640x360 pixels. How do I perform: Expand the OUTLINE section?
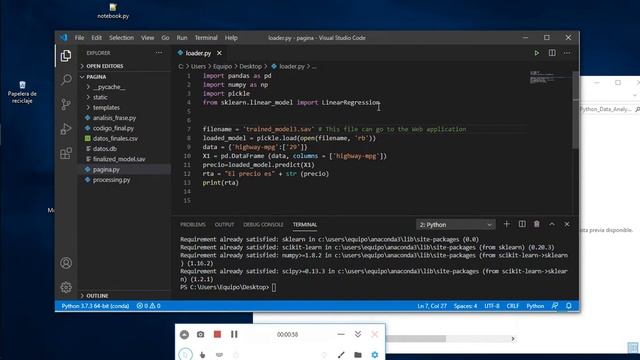coord(97,296)
